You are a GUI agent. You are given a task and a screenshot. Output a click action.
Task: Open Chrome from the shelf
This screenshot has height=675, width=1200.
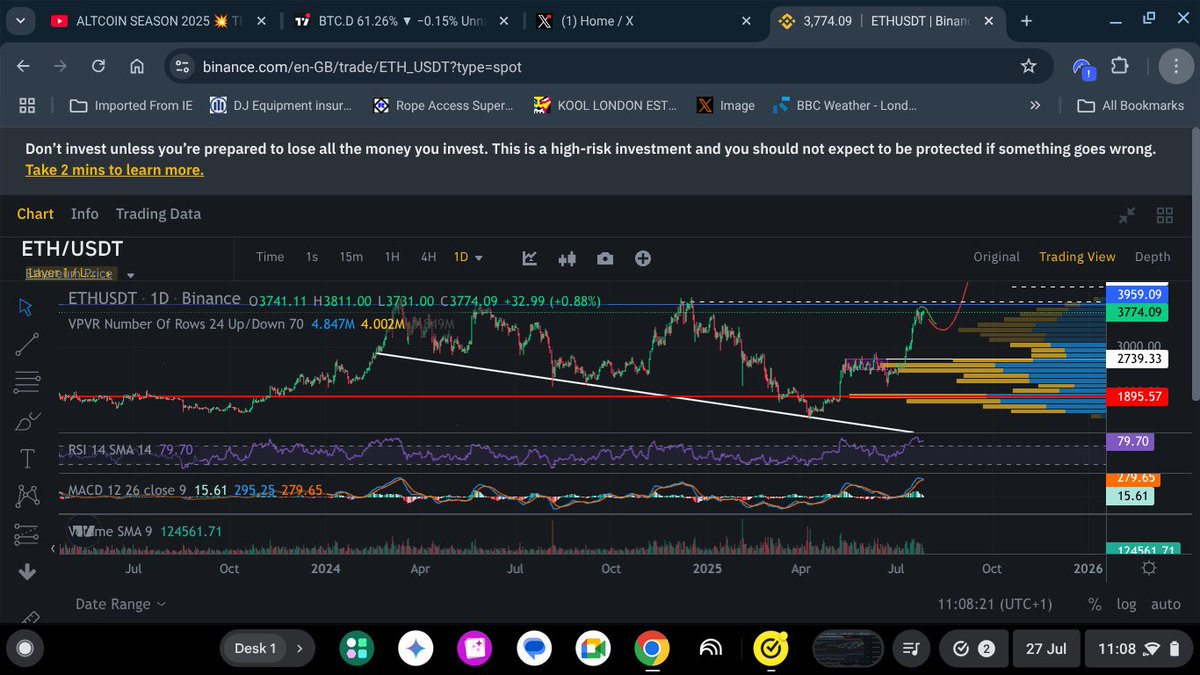coord(650,648)
